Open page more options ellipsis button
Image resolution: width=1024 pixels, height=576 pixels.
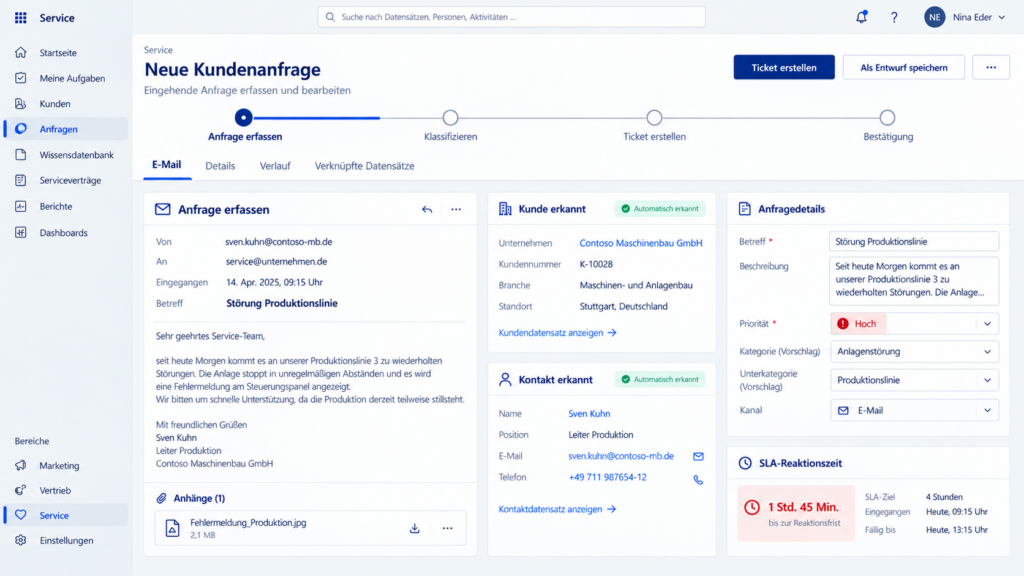tap(991, 67)
